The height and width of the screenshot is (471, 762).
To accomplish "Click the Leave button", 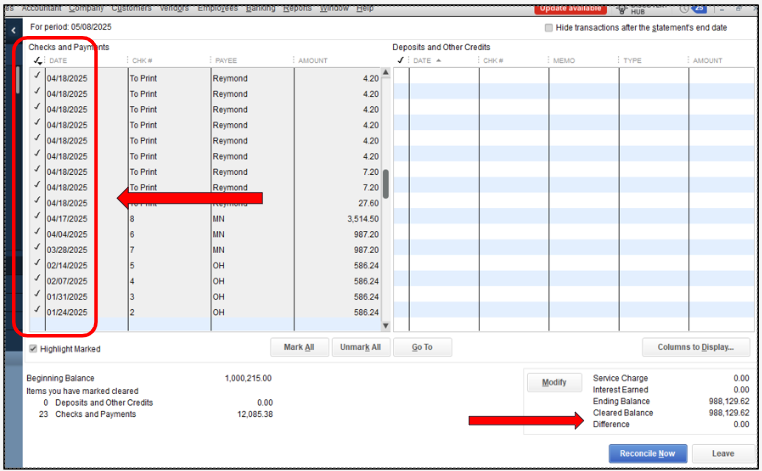I will (x=723, y=454).
